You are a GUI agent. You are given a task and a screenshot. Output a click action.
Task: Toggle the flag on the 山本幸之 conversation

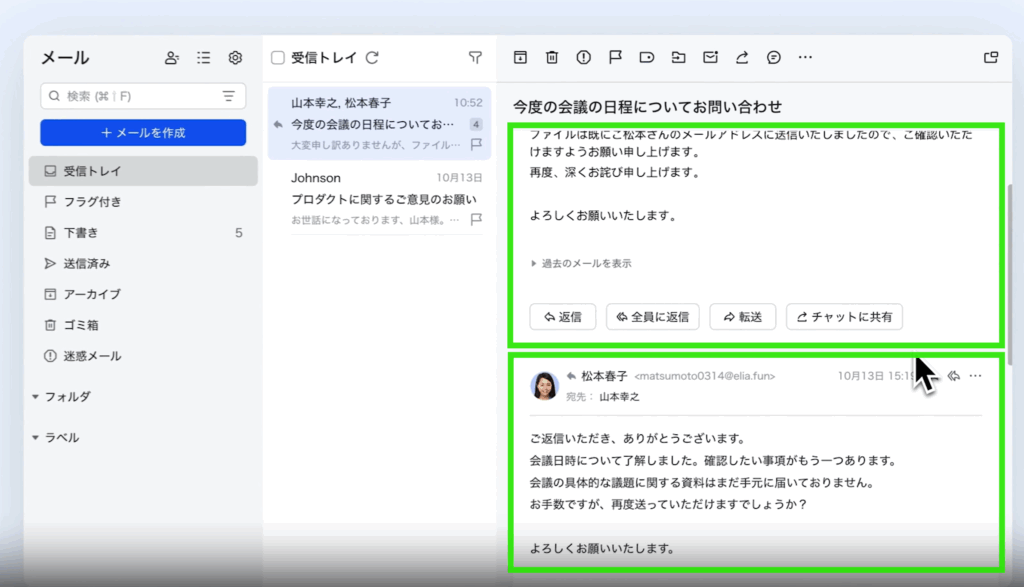click(x=476, y=145)
